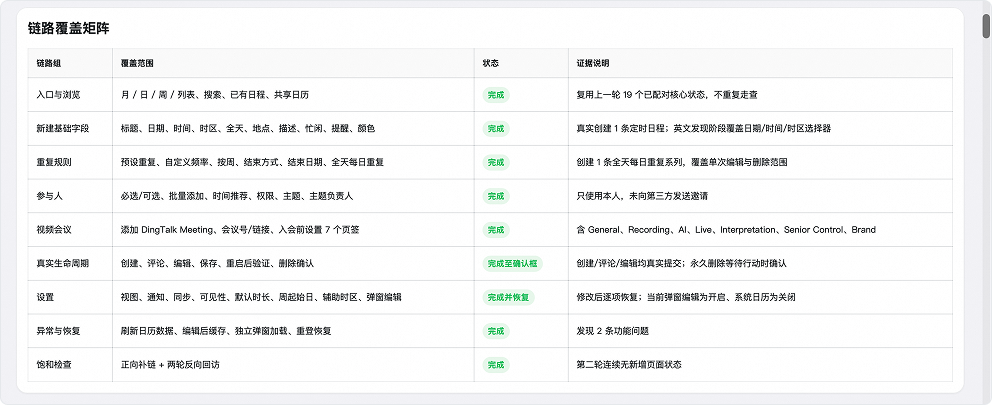Click the text 发现 2 条功能问题
This screenshot has width=992, height=405.
click(x=612, y=331)
